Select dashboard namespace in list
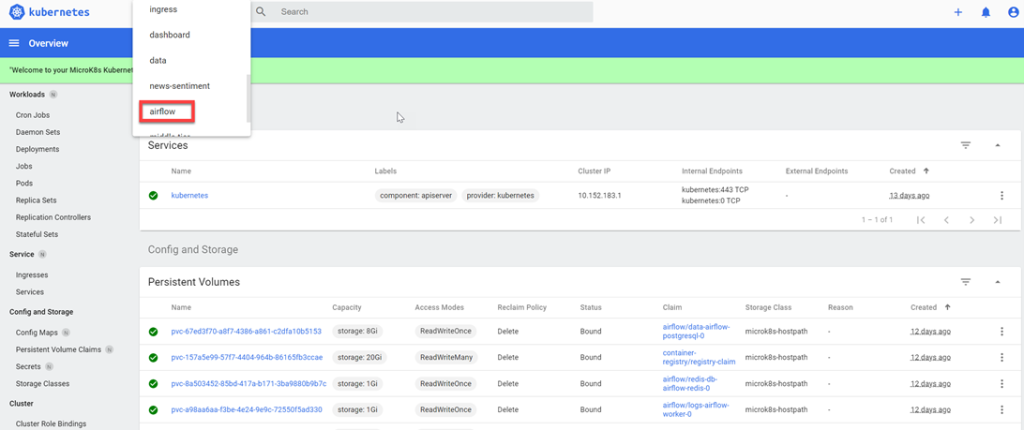1024x430 pixels. 169,35
